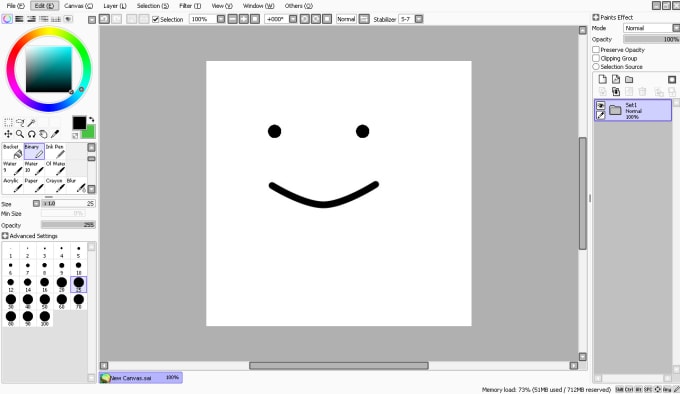Expand Advanced Settings
Screen dimensions: 680x394
[x=5, y=236]
